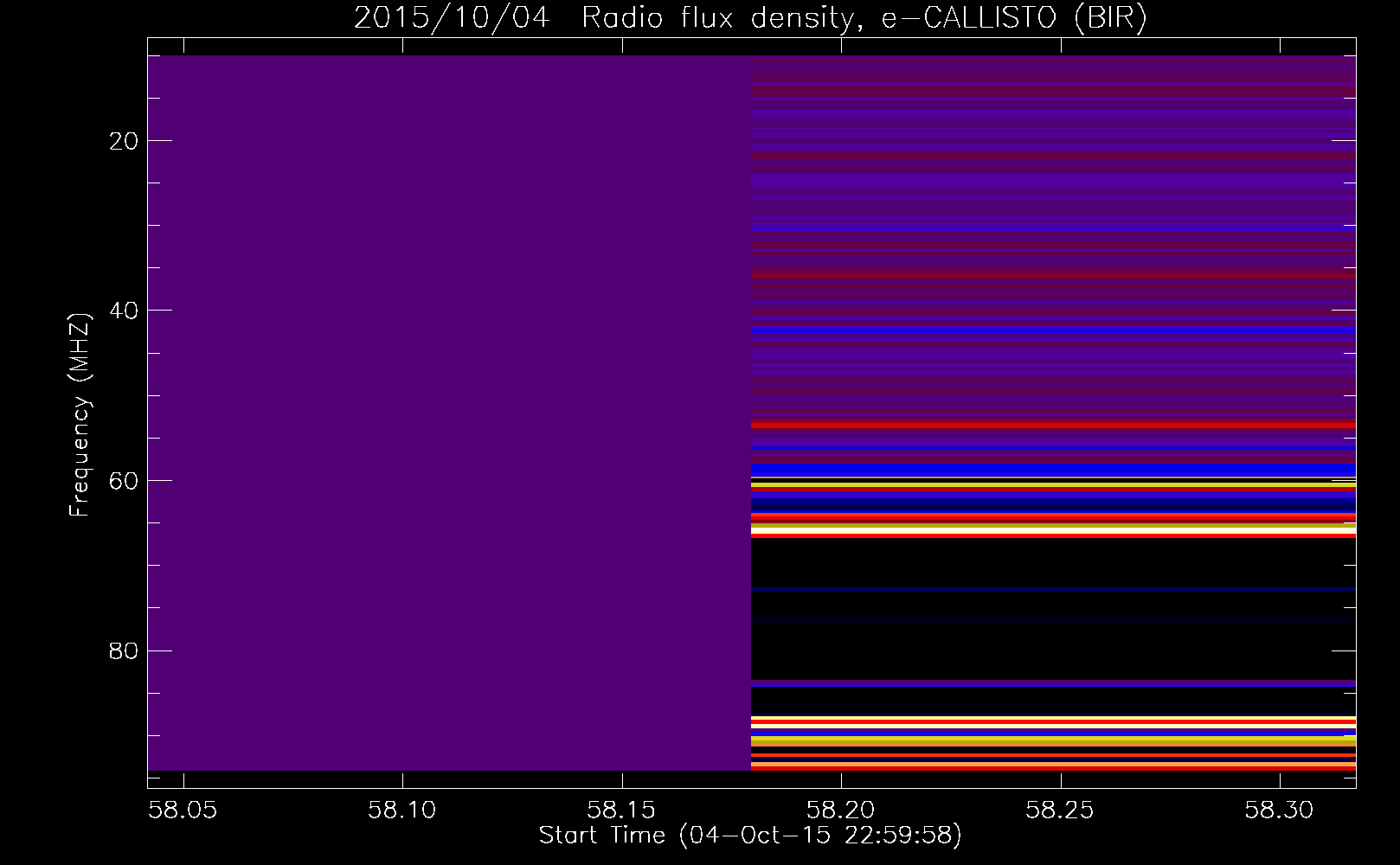Click the y-axis tick label '20'

click(x=125, y=141)
